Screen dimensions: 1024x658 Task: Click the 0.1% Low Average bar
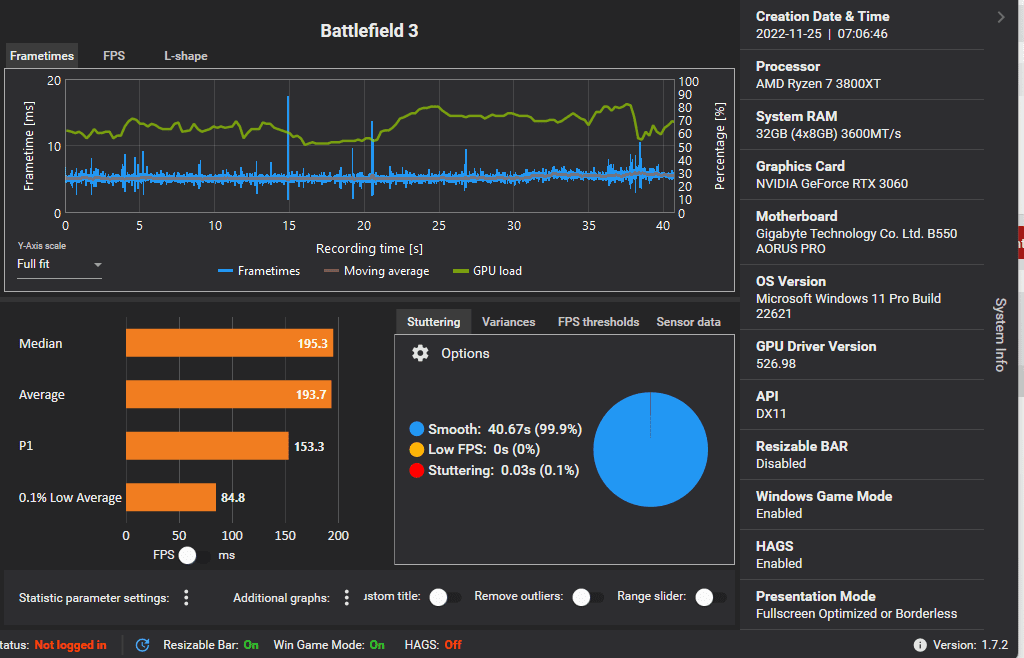170,497
